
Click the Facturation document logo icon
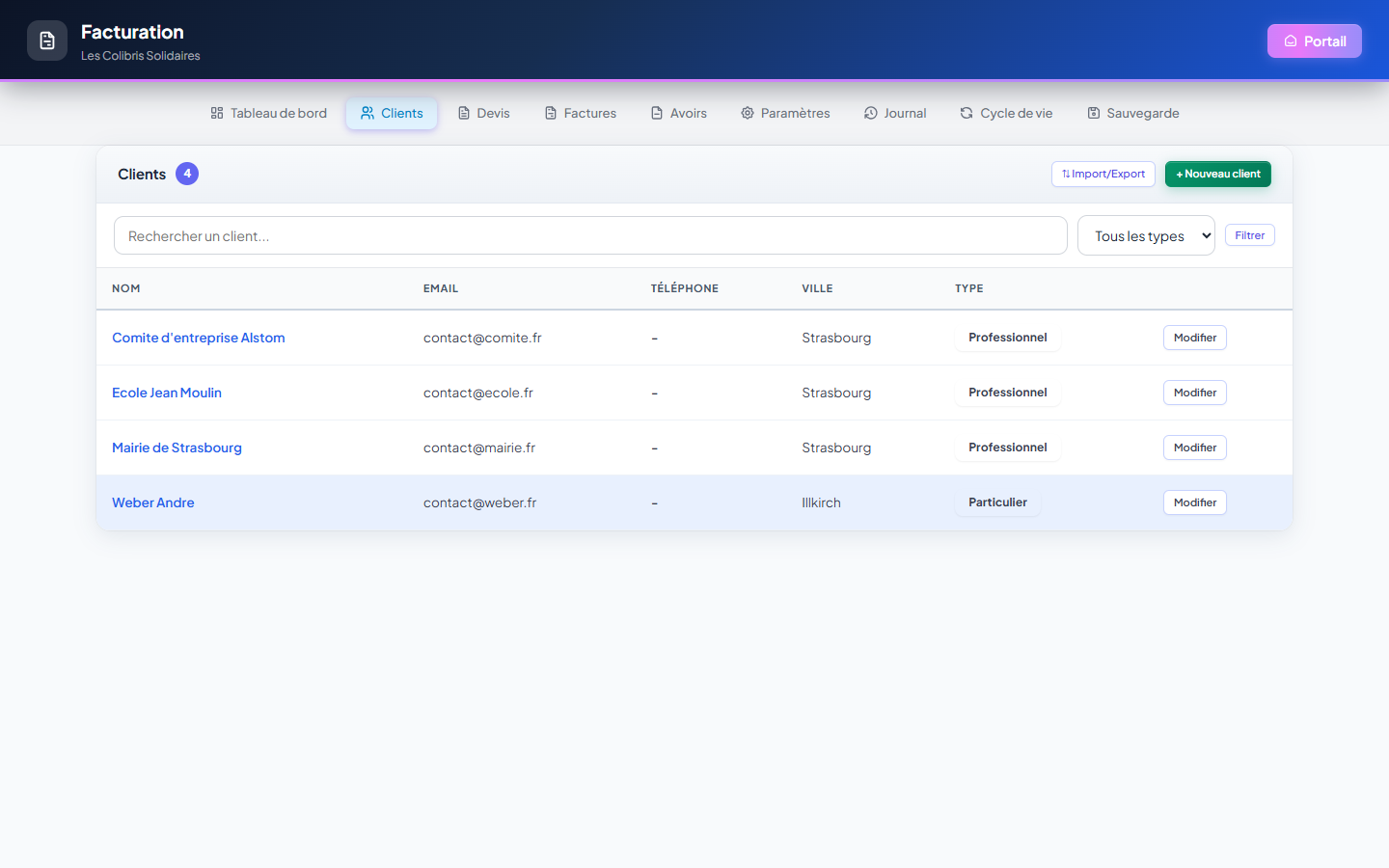coord(47,41)
